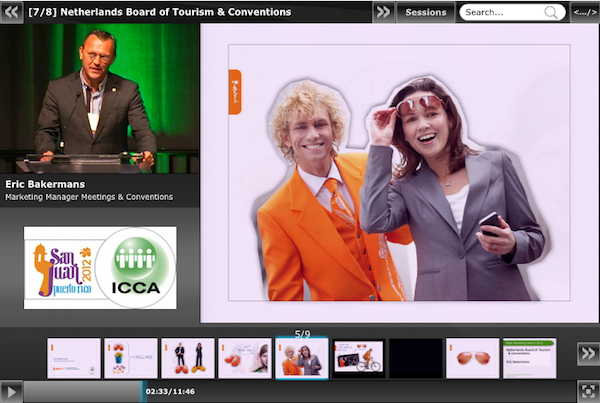The height and width of the screenshot is (403, 600).
Task: Go to previous session with double-left arrow
Action: (11, 12)
